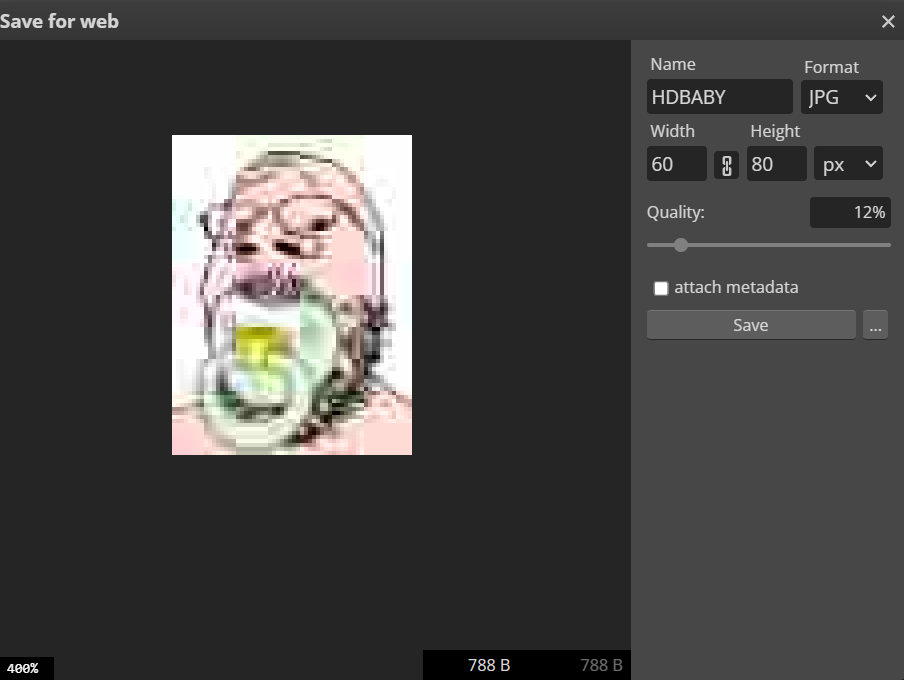
Task: Click the dimmed 788 B size readout
Action: click(x=601, y=665)
